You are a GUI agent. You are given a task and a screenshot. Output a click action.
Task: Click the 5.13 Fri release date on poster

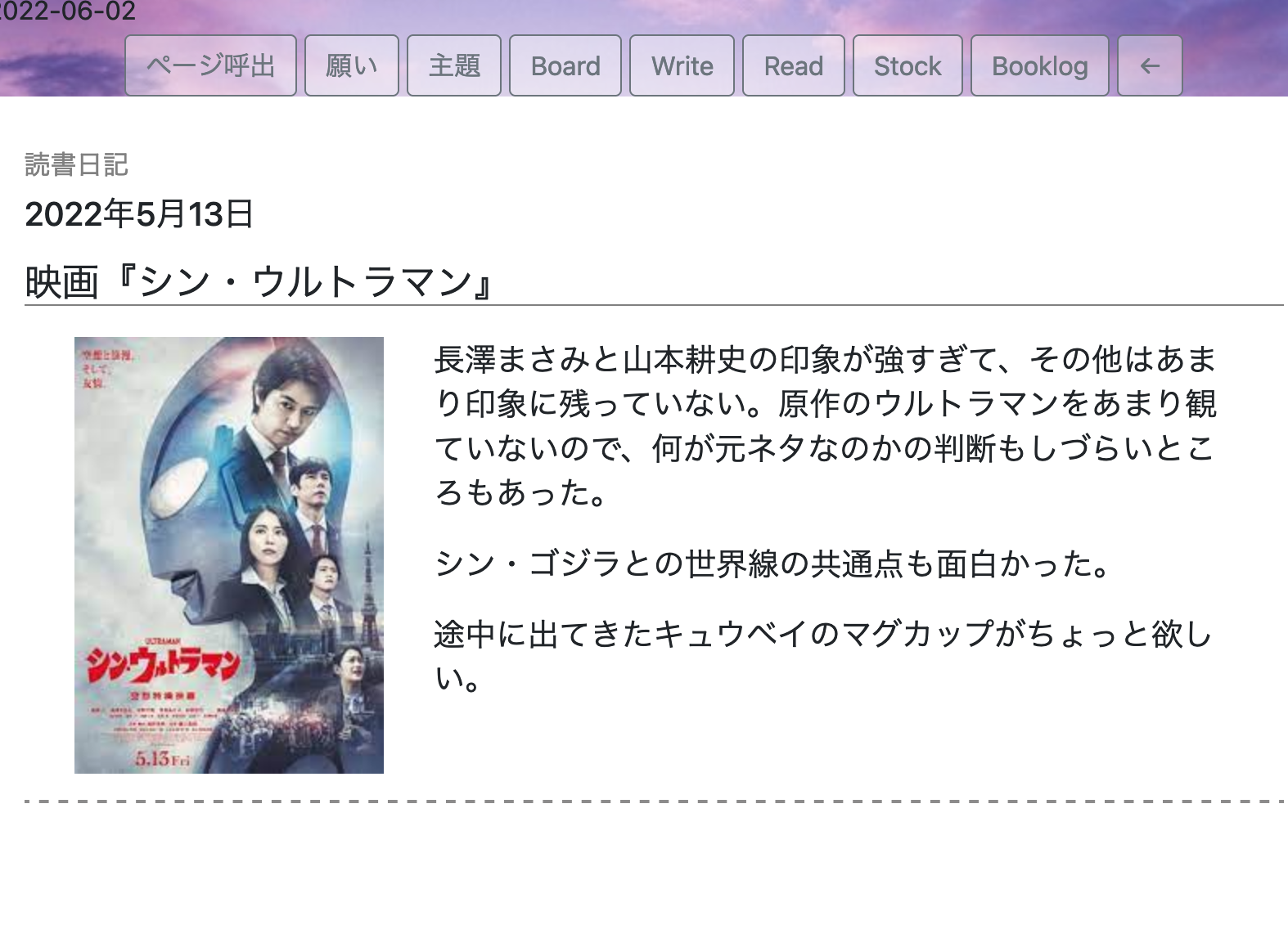(x=162, y=758)
